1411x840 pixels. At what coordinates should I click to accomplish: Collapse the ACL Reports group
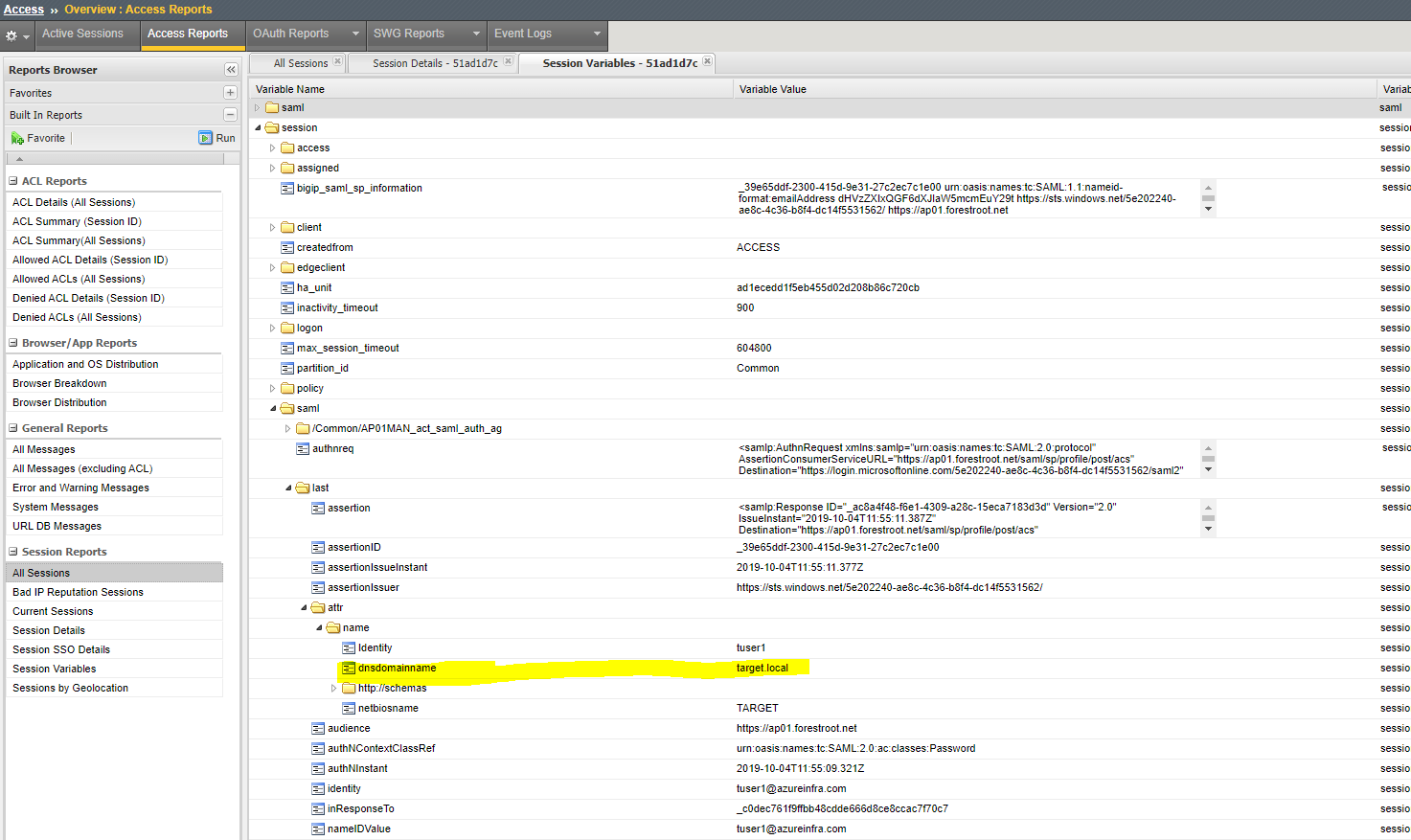[x=13, y=181]
